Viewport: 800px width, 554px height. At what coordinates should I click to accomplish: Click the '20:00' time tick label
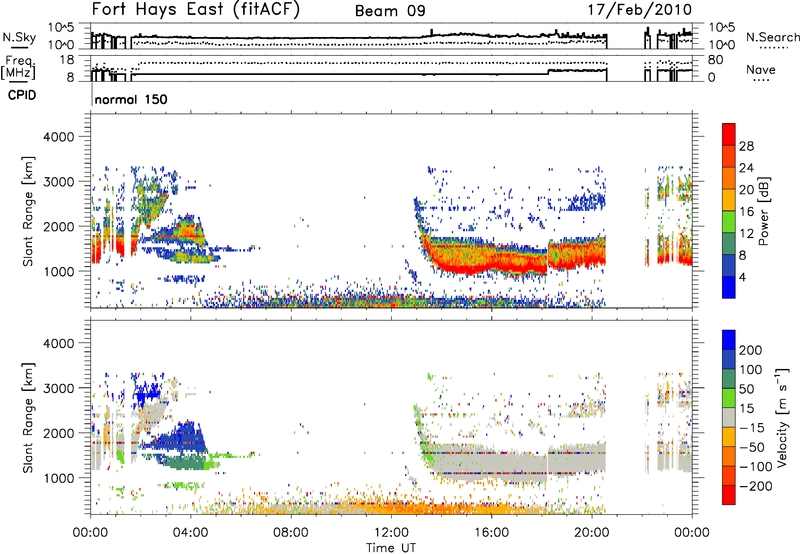coord(591,533)
